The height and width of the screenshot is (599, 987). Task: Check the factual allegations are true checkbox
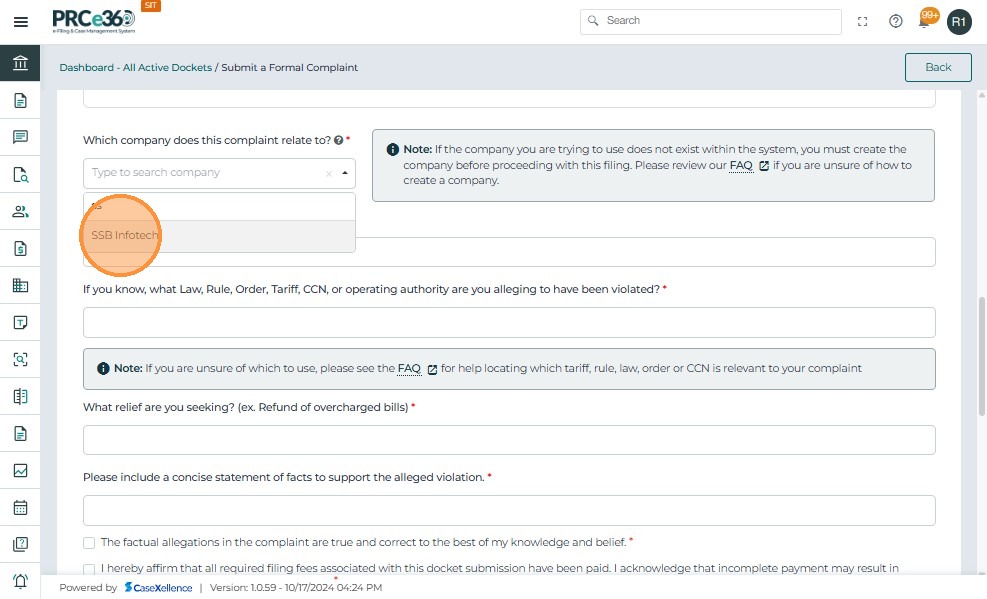(x=89, y=543)
